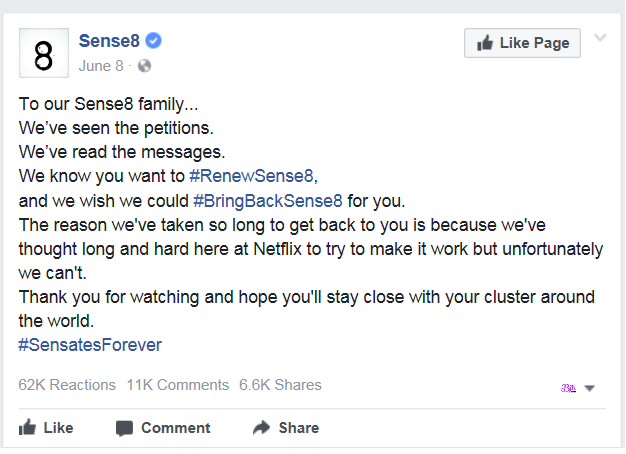Viewport: 626px width, 454px height.
Task: Click the Comment speech bubble icon
Action: (x=124, y=428)
